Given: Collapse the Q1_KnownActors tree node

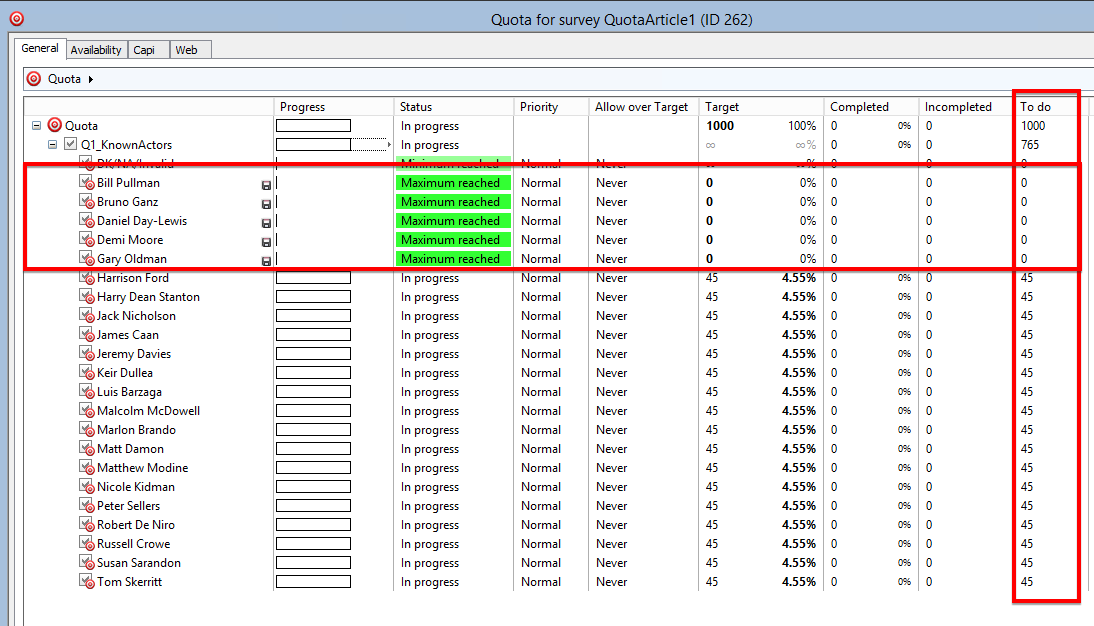Looking at the screenshot, I should [52, 144].
